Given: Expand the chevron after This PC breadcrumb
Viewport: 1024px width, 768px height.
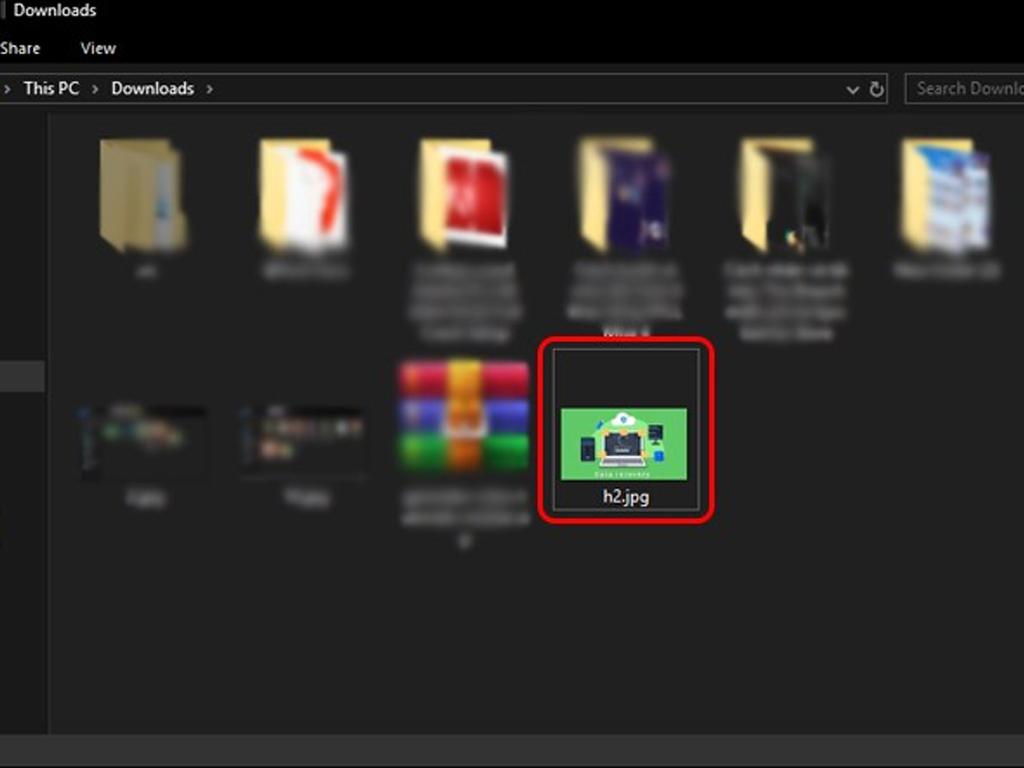Looking at the screenshot, I should click(x=95, y=89).
